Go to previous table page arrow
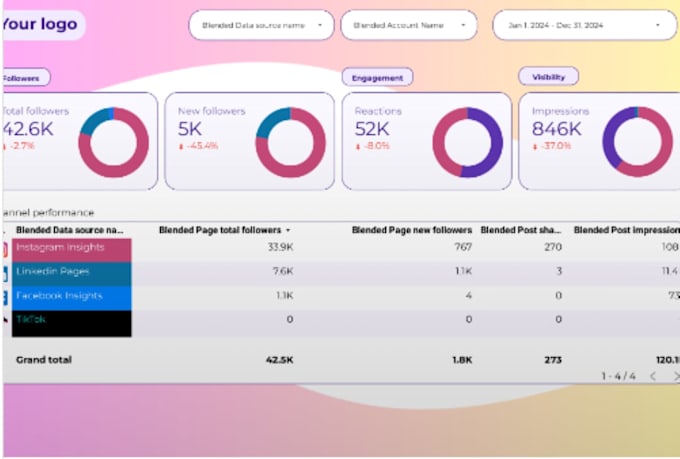680x459 pixels. pos(653,376)
